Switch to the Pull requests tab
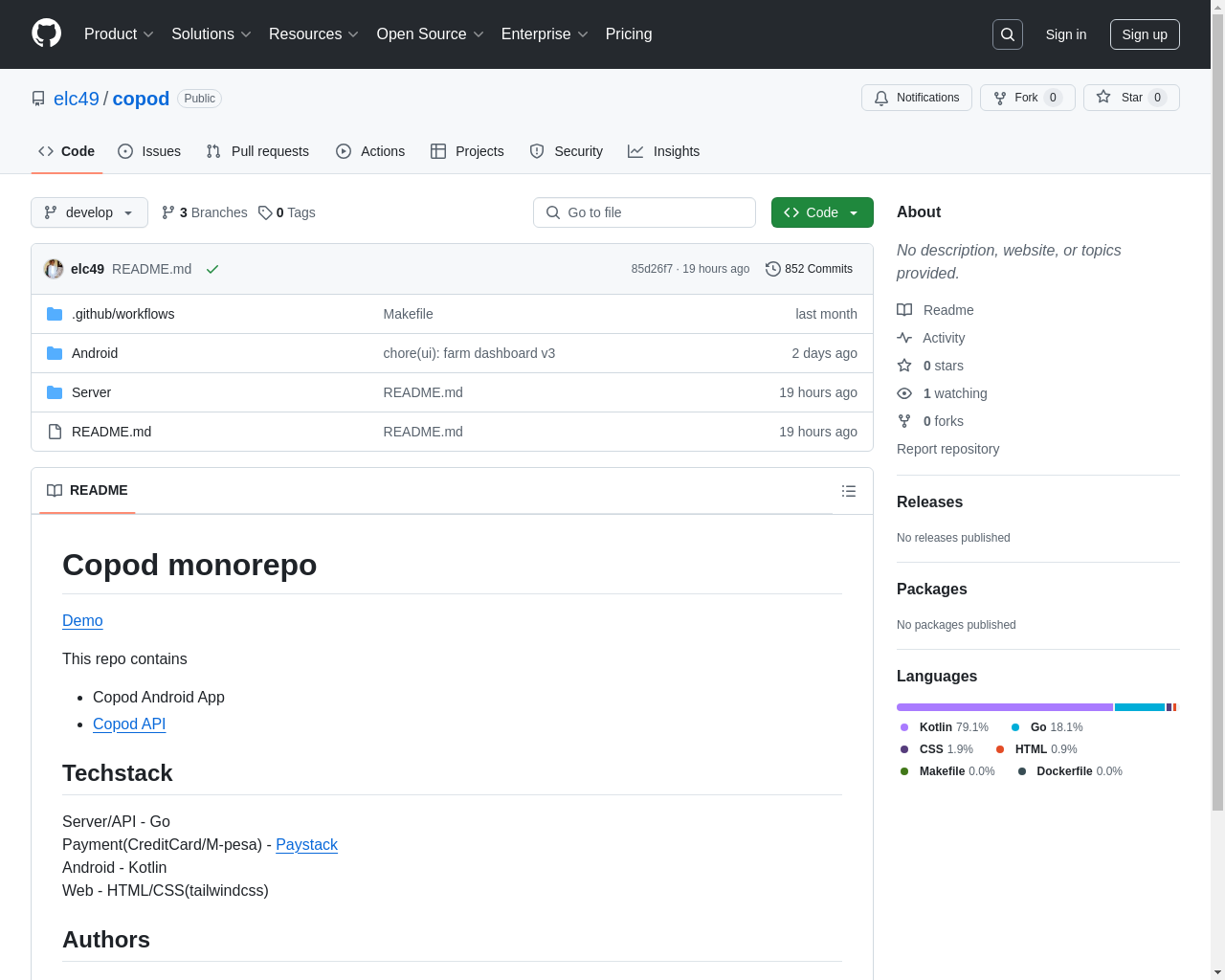This screenshot has height=980, width=1225. click(257, 151)
